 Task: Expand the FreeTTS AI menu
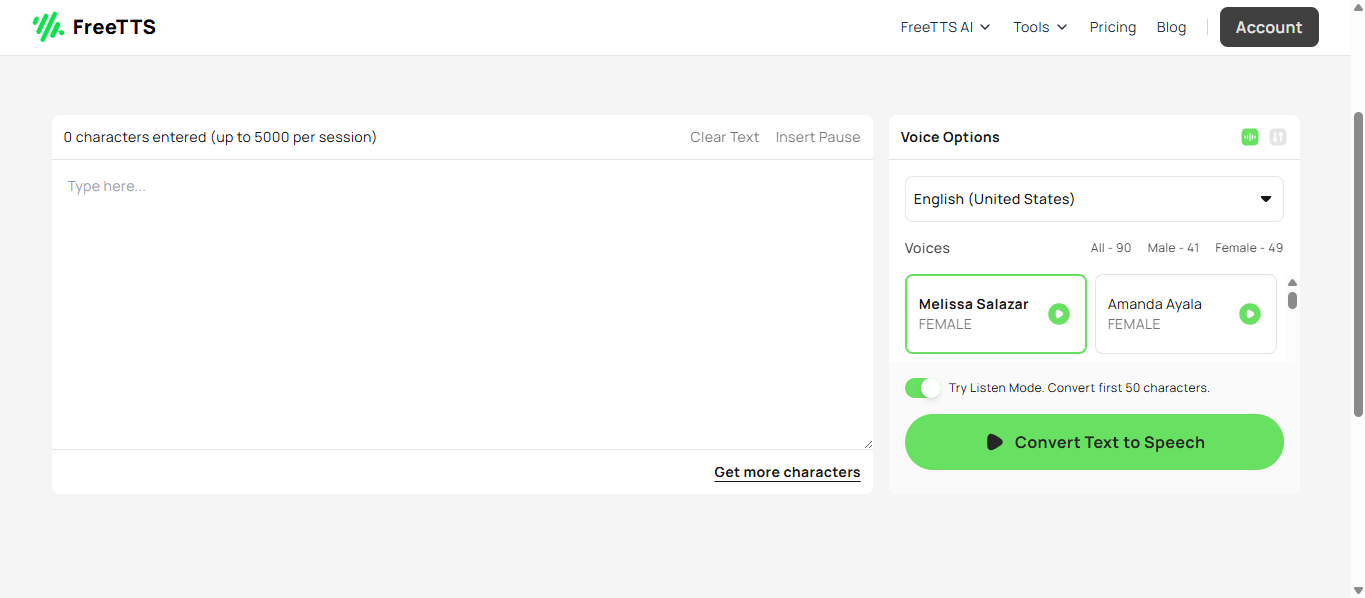pos(945,27)
